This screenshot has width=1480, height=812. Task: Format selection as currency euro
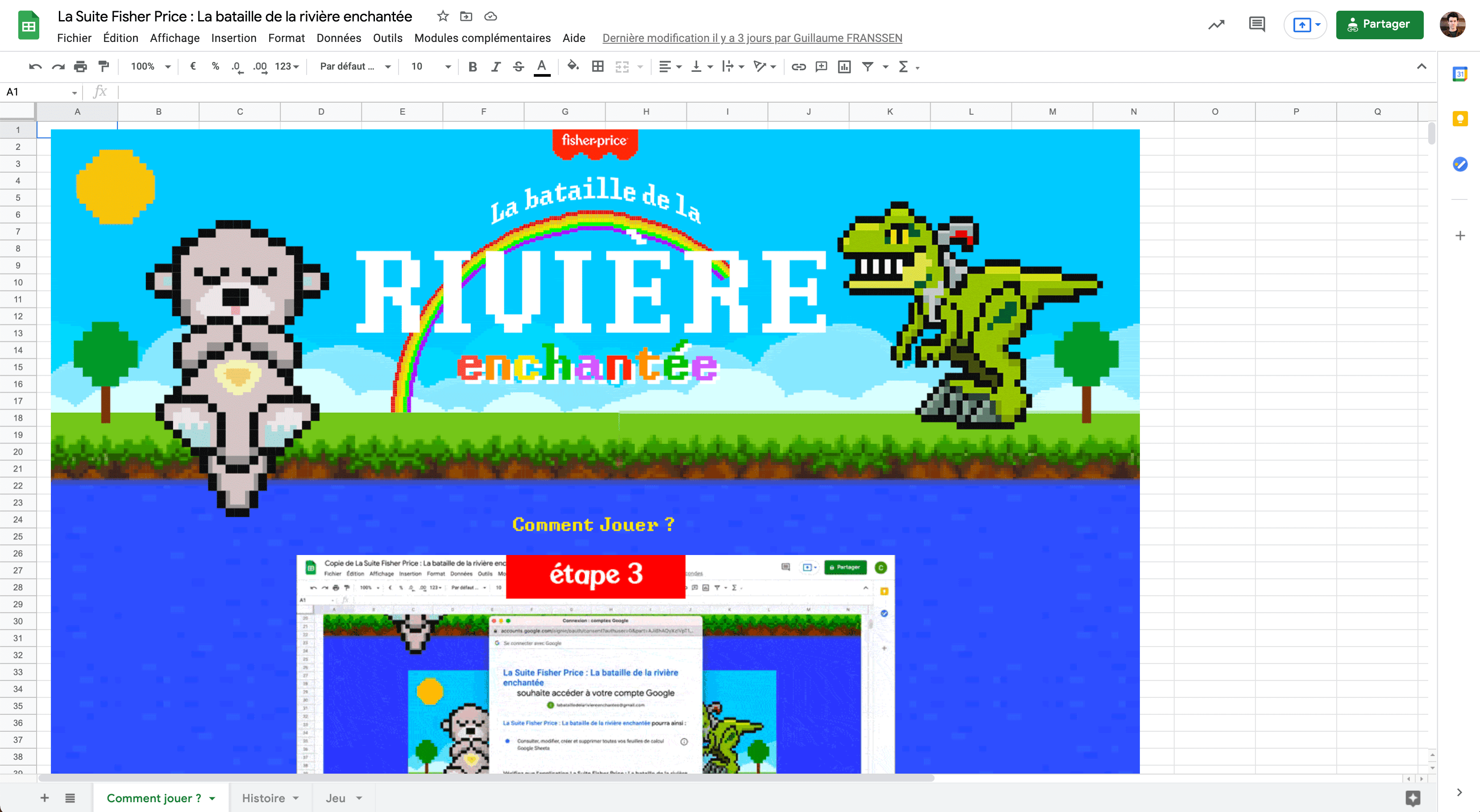(x=193, y=66)
